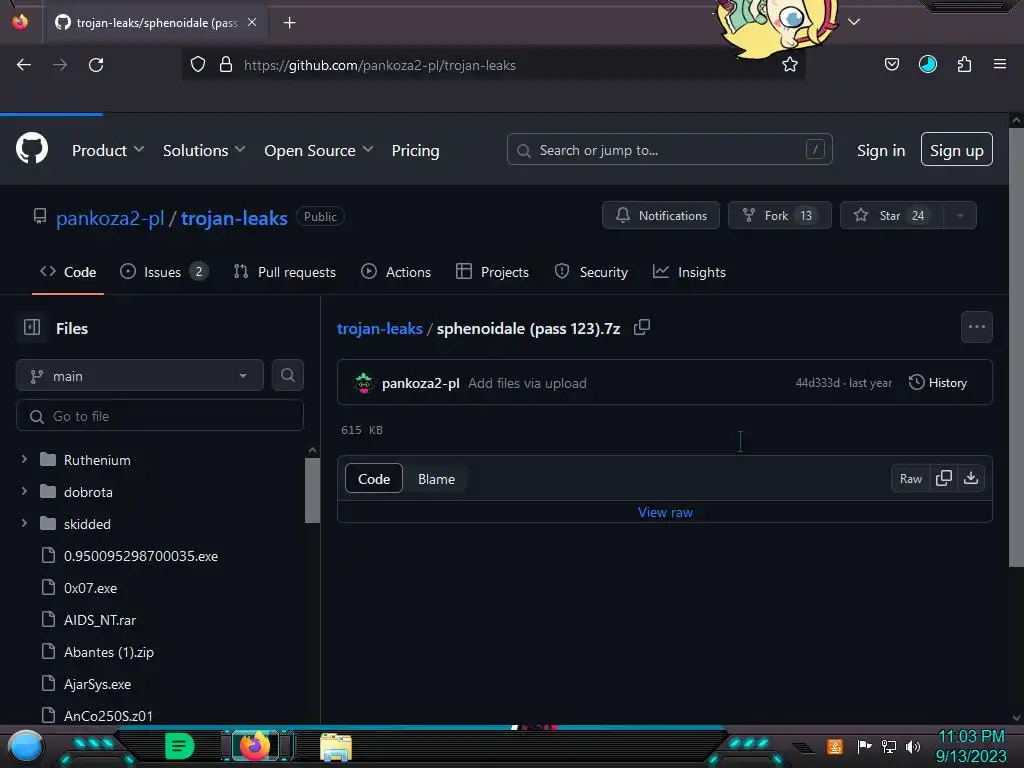Expand the skidded folder
Screen dimensions: 1024x768
point(24,523)
